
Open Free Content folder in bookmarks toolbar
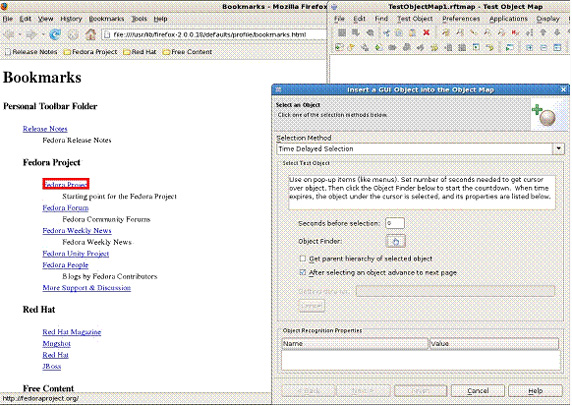(x=187, y=52)
